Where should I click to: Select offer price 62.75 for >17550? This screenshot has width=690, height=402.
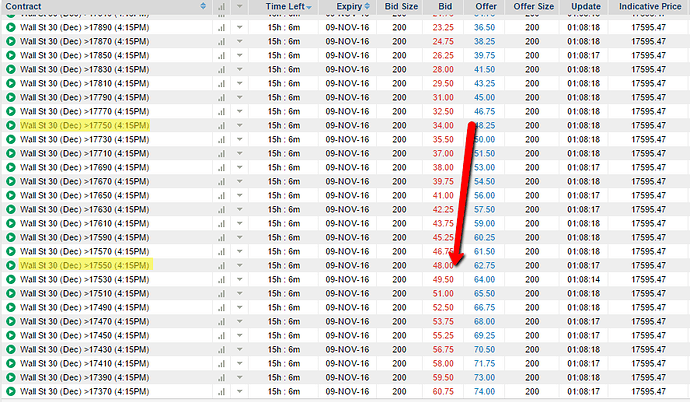(x=484, y=265)
